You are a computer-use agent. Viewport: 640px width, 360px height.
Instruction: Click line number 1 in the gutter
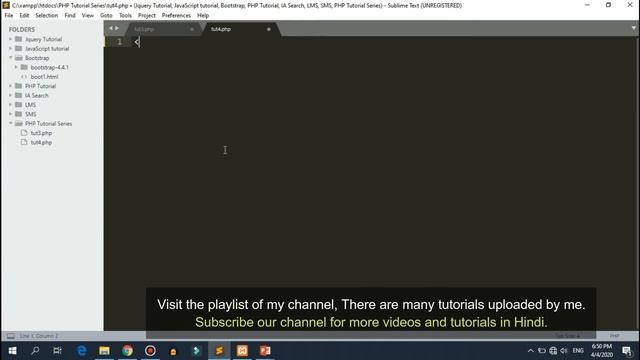pos(119,42)
